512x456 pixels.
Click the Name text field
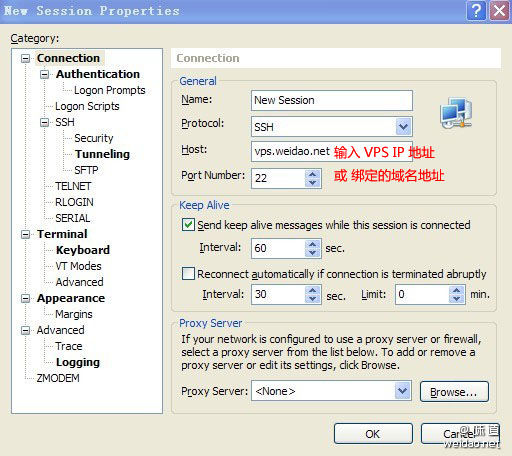(332, 100)
